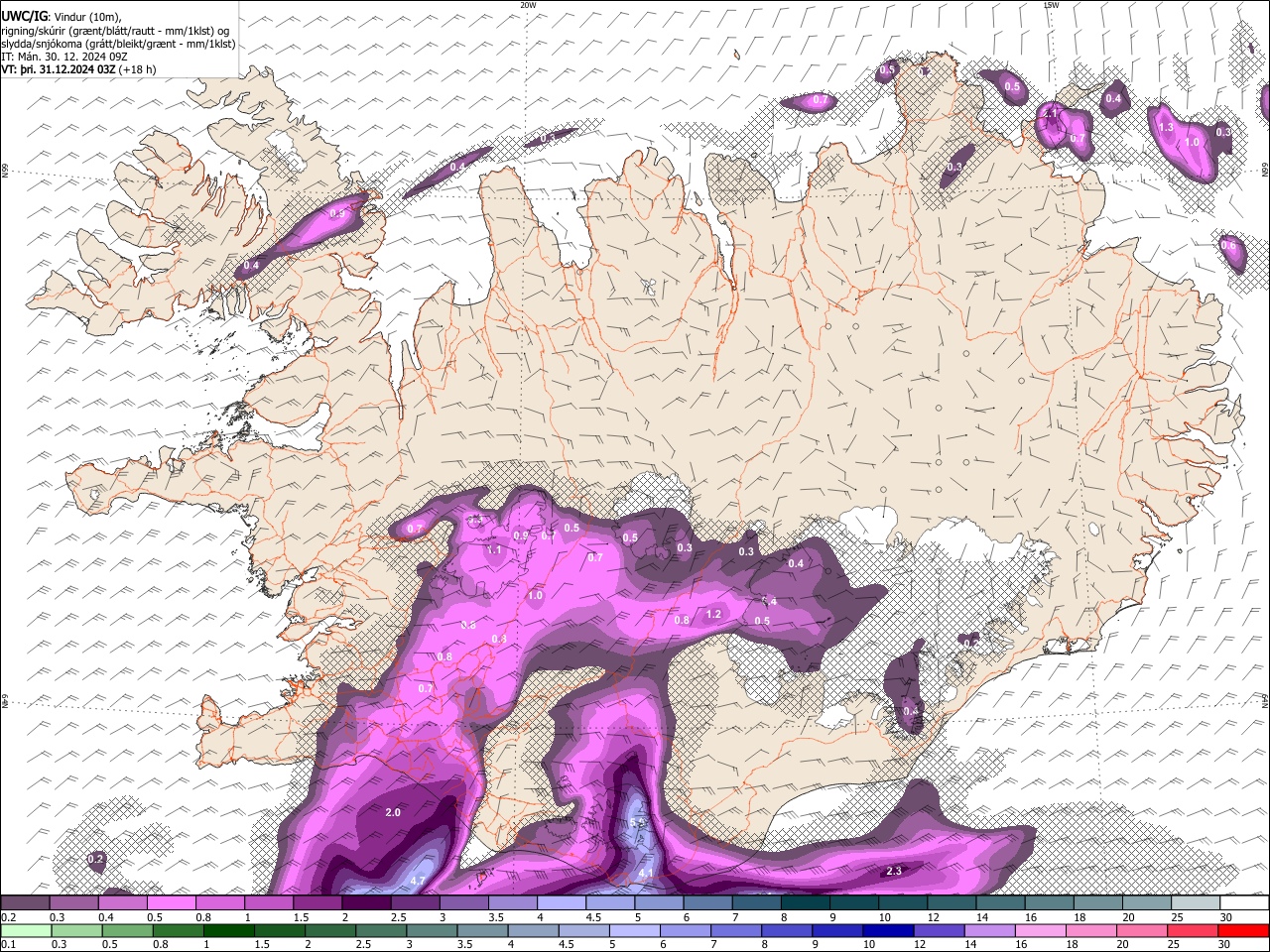Screen dimensions: 1270x952
Task: Click the 2.3 precipitation value off the south coast
Action: click(893, 871)
